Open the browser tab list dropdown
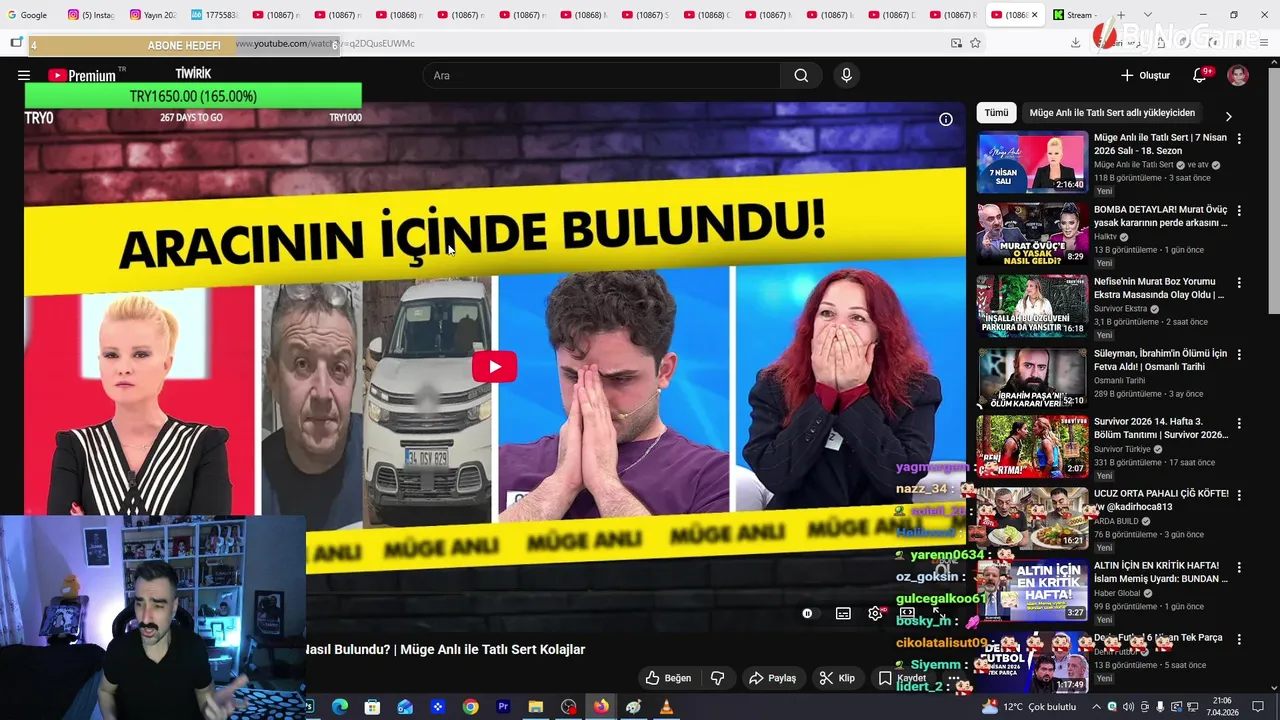Viewport: 1280px width, 720px height. [1146, 15]
